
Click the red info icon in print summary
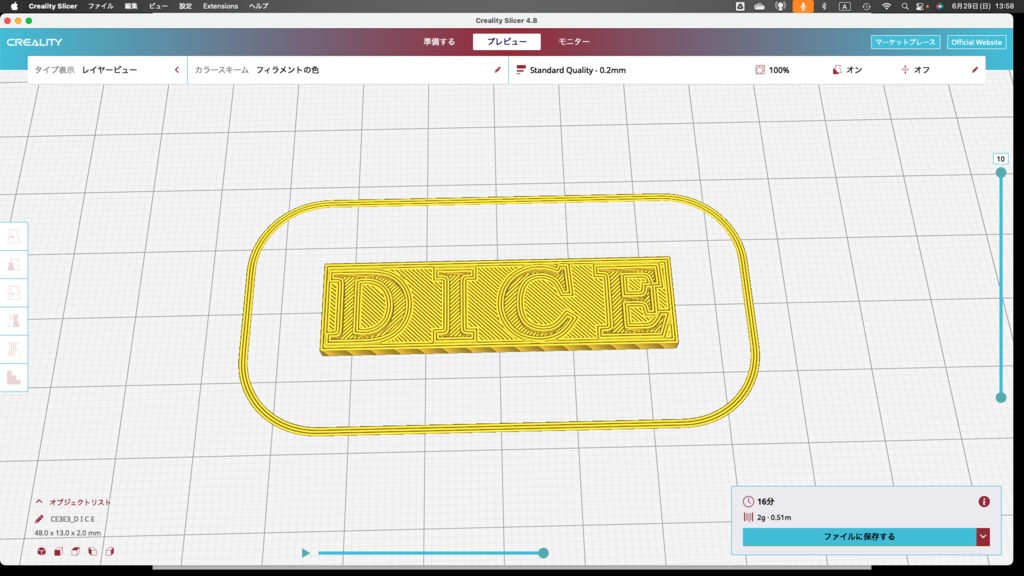984,502
